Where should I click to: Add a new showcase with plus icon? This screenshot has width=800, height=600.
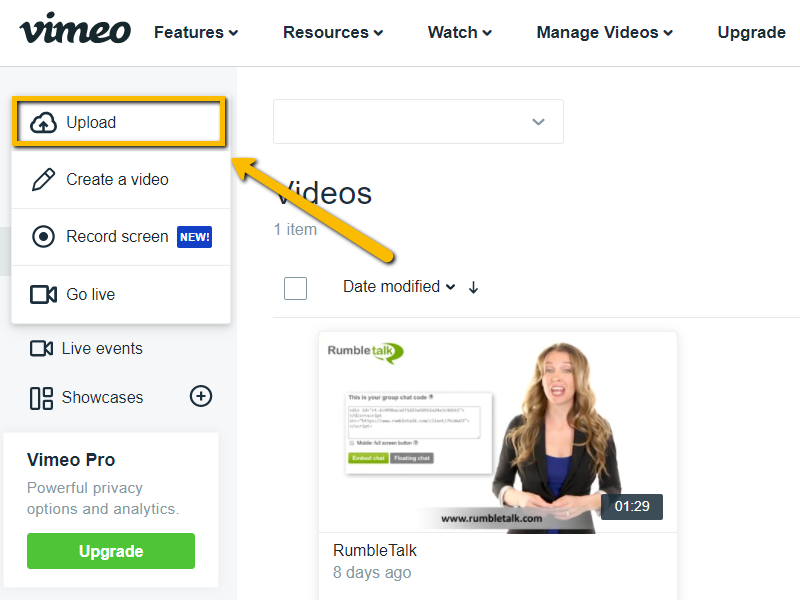tap(201, 396)
